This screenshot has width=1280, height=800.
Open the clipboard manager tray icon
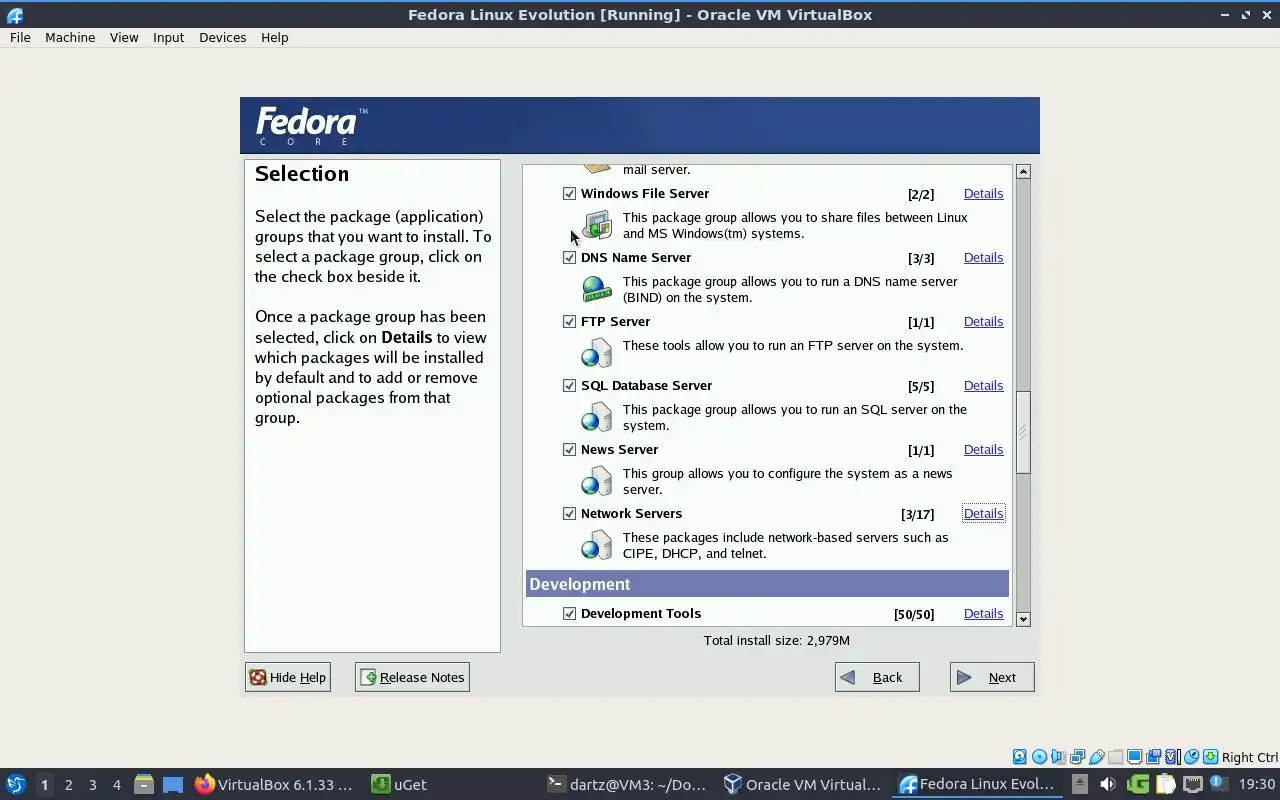click(x=1166, y=785)
